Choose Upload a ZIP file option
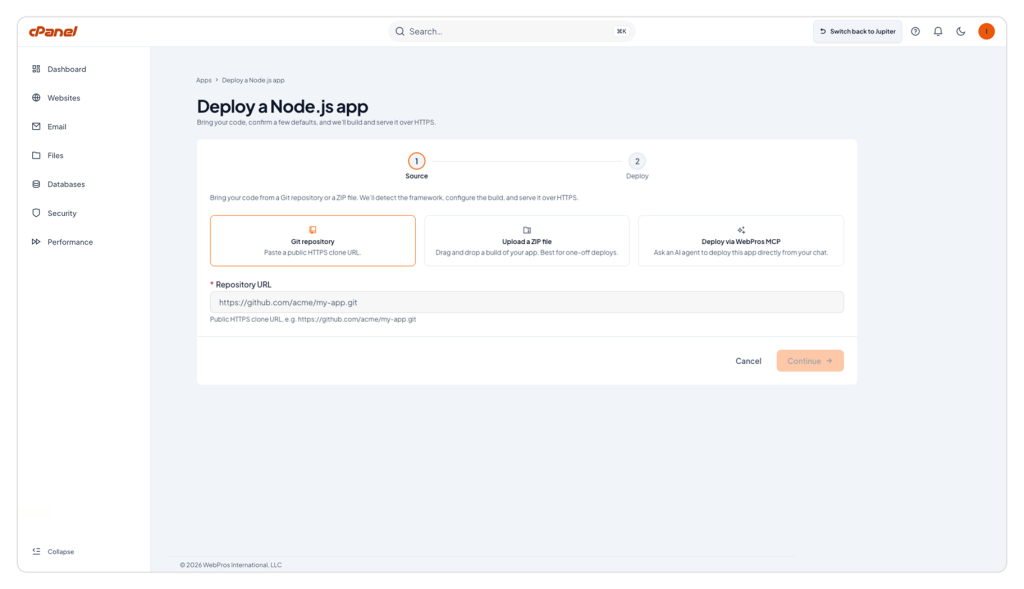Image resolution: width=1024 pixels, height=589 pixels. (526, 240)
